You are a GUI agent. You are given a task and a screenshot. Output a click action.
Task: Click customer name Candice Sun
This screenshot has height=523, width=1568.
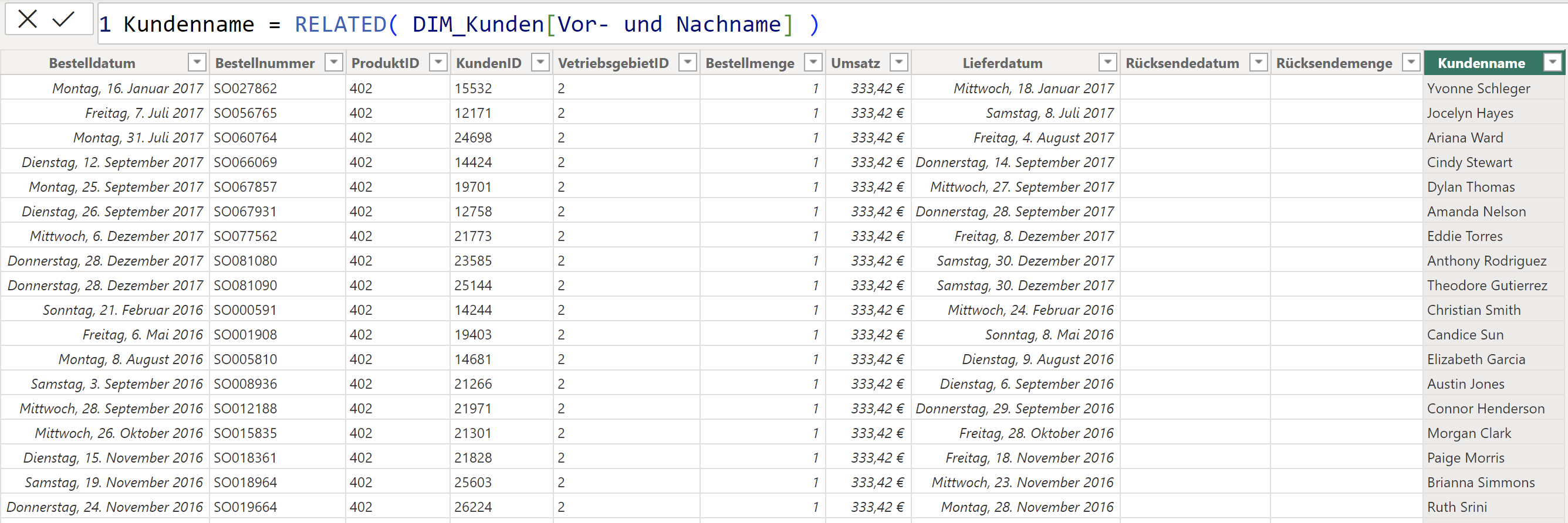1465,334
